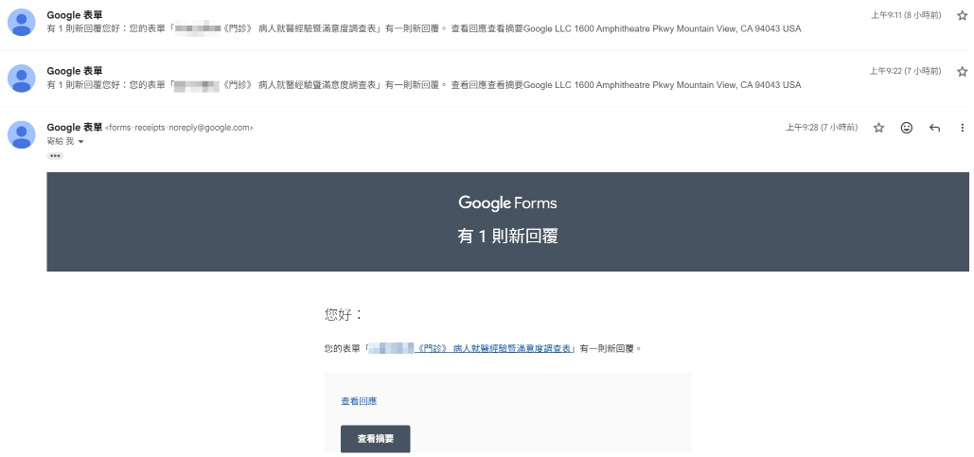The image size is (974, 457).
Task: Click sender avatar of the open 上午9:28 email
Action: tap(21, 135)
